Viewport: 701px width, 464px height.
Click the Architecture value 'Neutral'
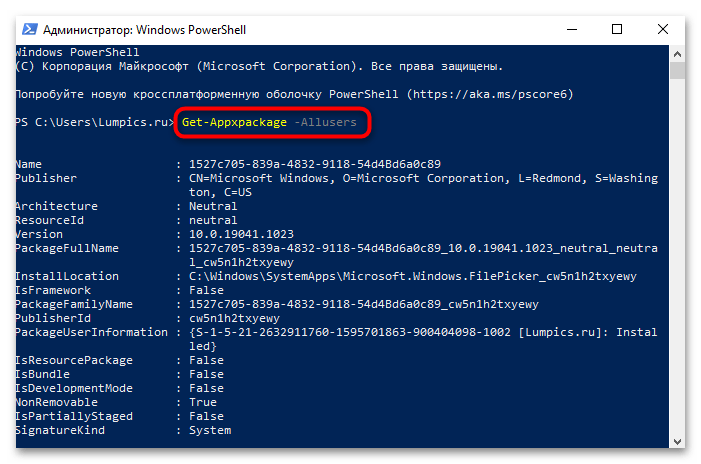coord(213,206)
